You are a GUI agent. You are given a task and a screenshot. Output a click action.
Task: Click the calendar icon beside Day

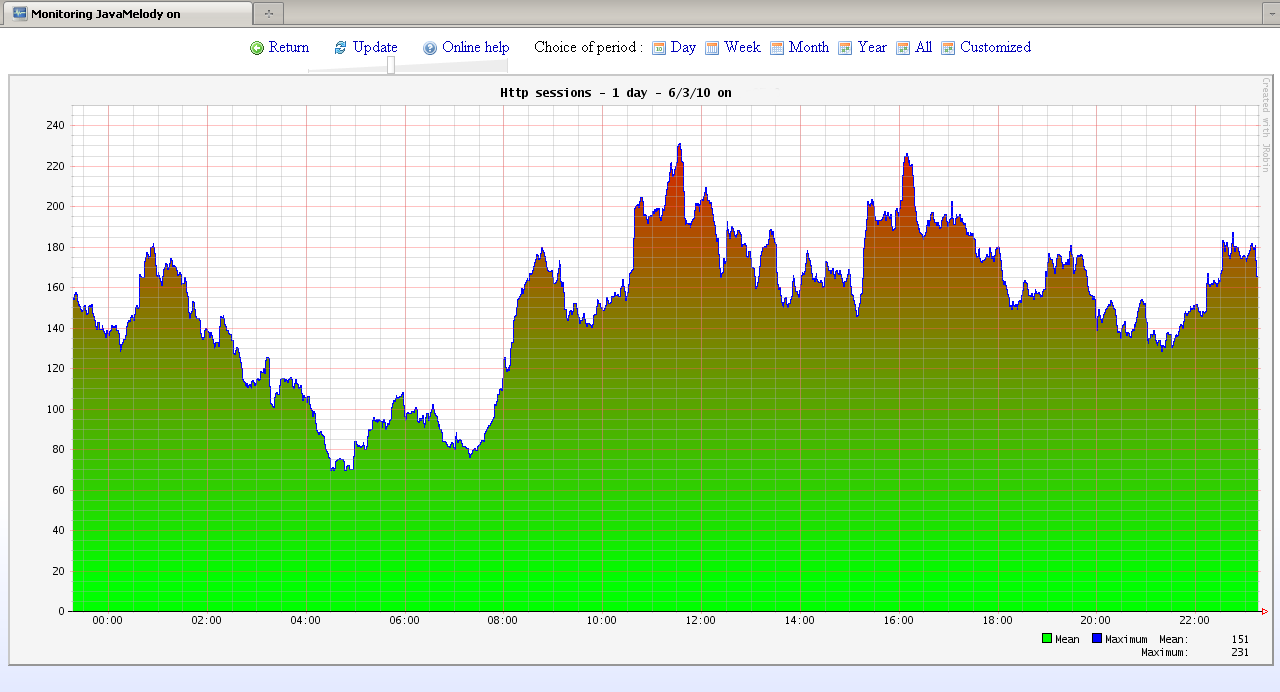pos(659,48)
